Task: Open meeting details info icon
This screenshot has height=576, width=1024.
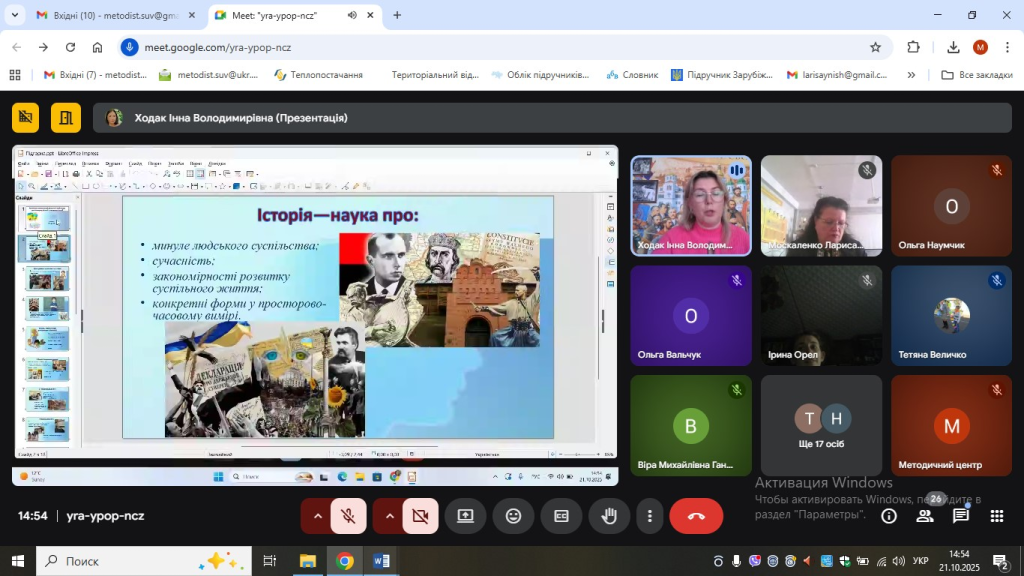Action: 888,516
